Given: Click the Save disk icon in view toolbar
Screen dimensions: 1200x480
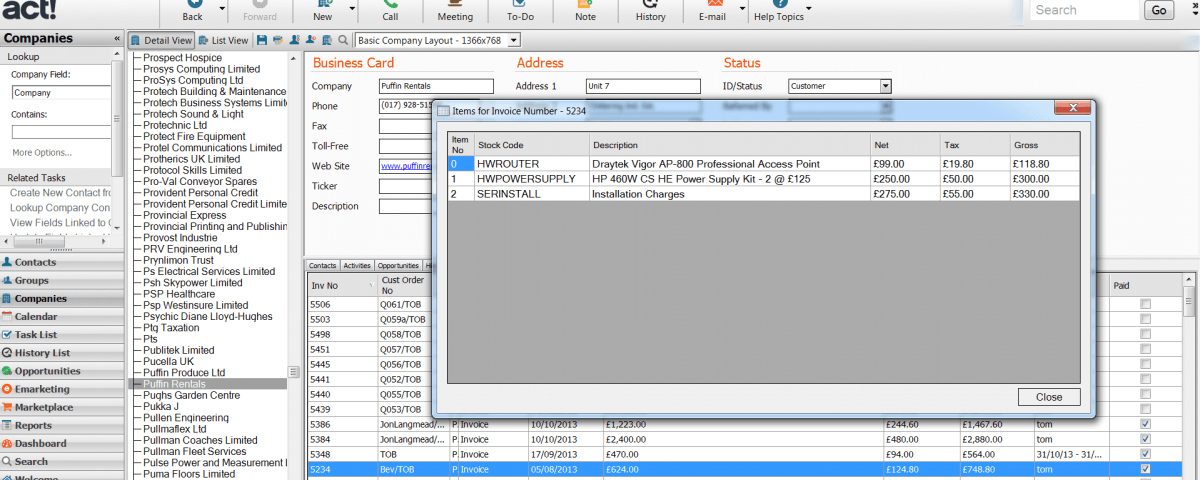Looking at the screenshot, I should tap(262, 40).
